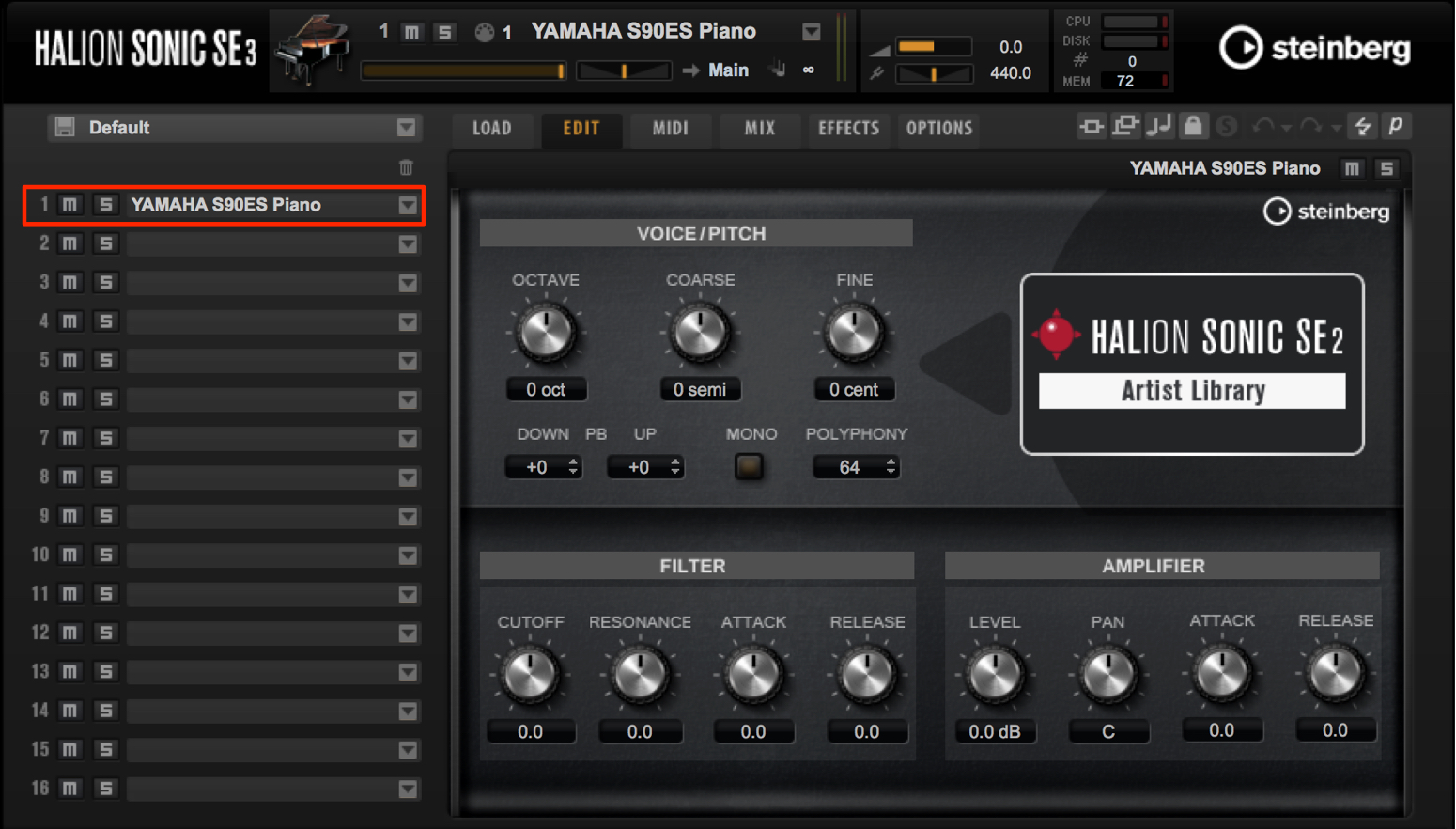Toggle mute in the top header slot section
This screenshot has width=1456, height=829.
[x=411, y=32]
